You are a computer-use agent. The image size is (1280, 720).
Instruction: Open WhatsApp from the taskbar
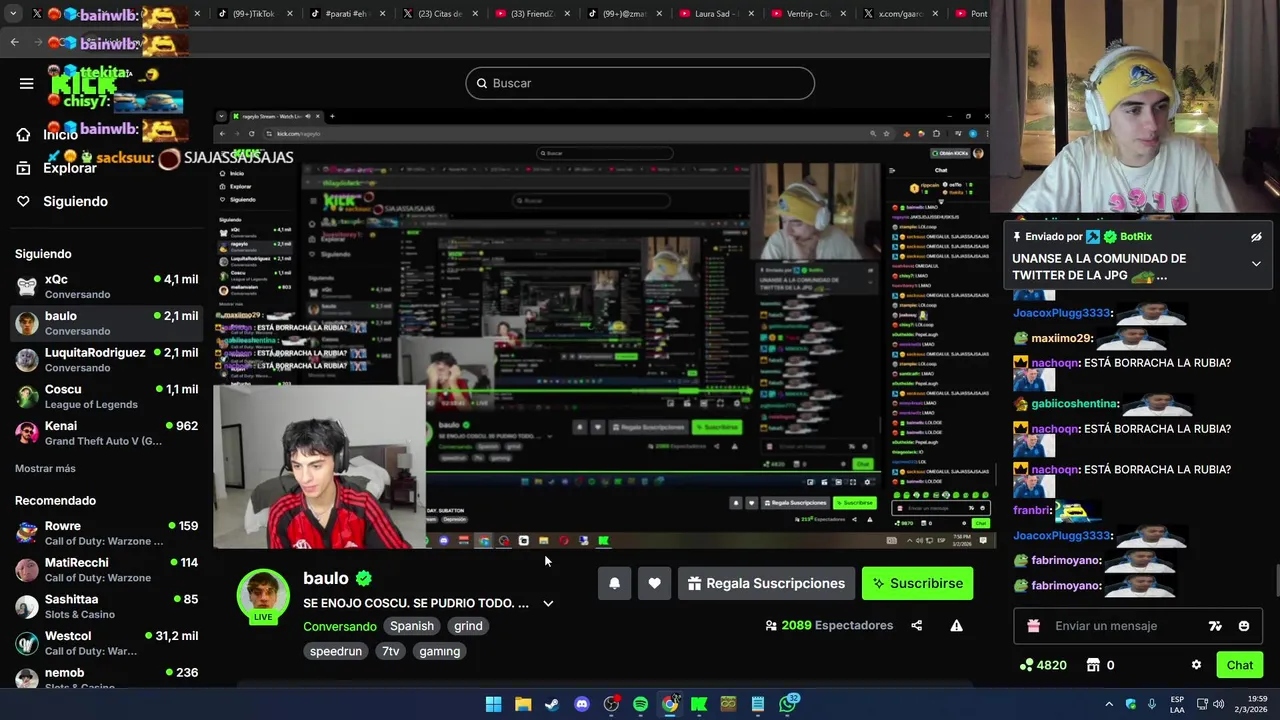tap(788, 704)
